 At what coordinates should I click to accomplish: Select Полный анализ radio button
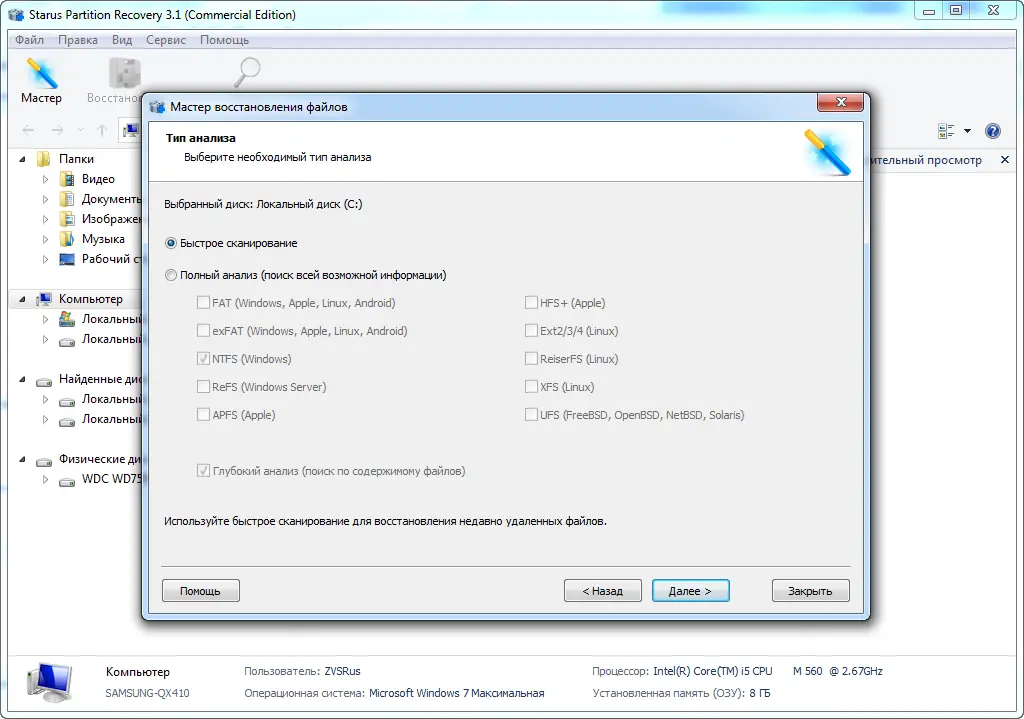(171, 275)
